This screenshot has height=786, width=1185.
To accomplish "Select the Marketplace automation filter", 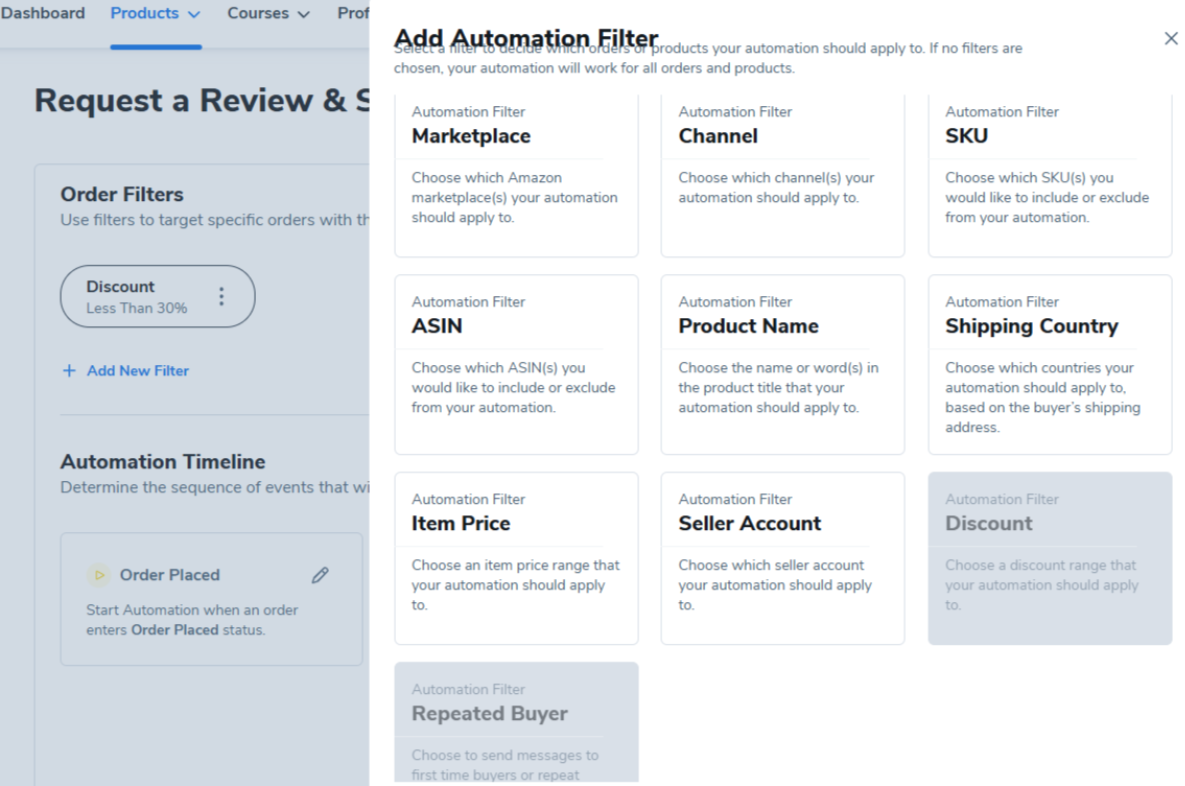I will (516, 175).
